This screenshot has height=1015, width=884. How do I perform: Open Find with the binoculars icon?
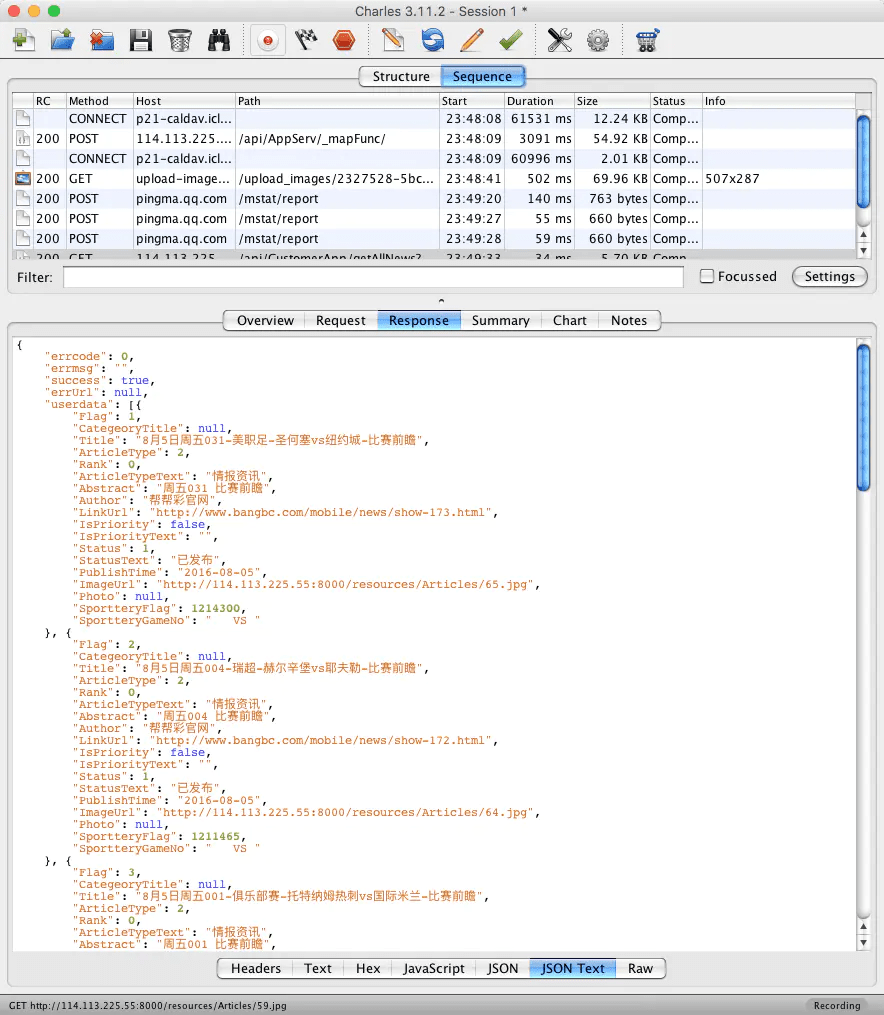[219, 40]
